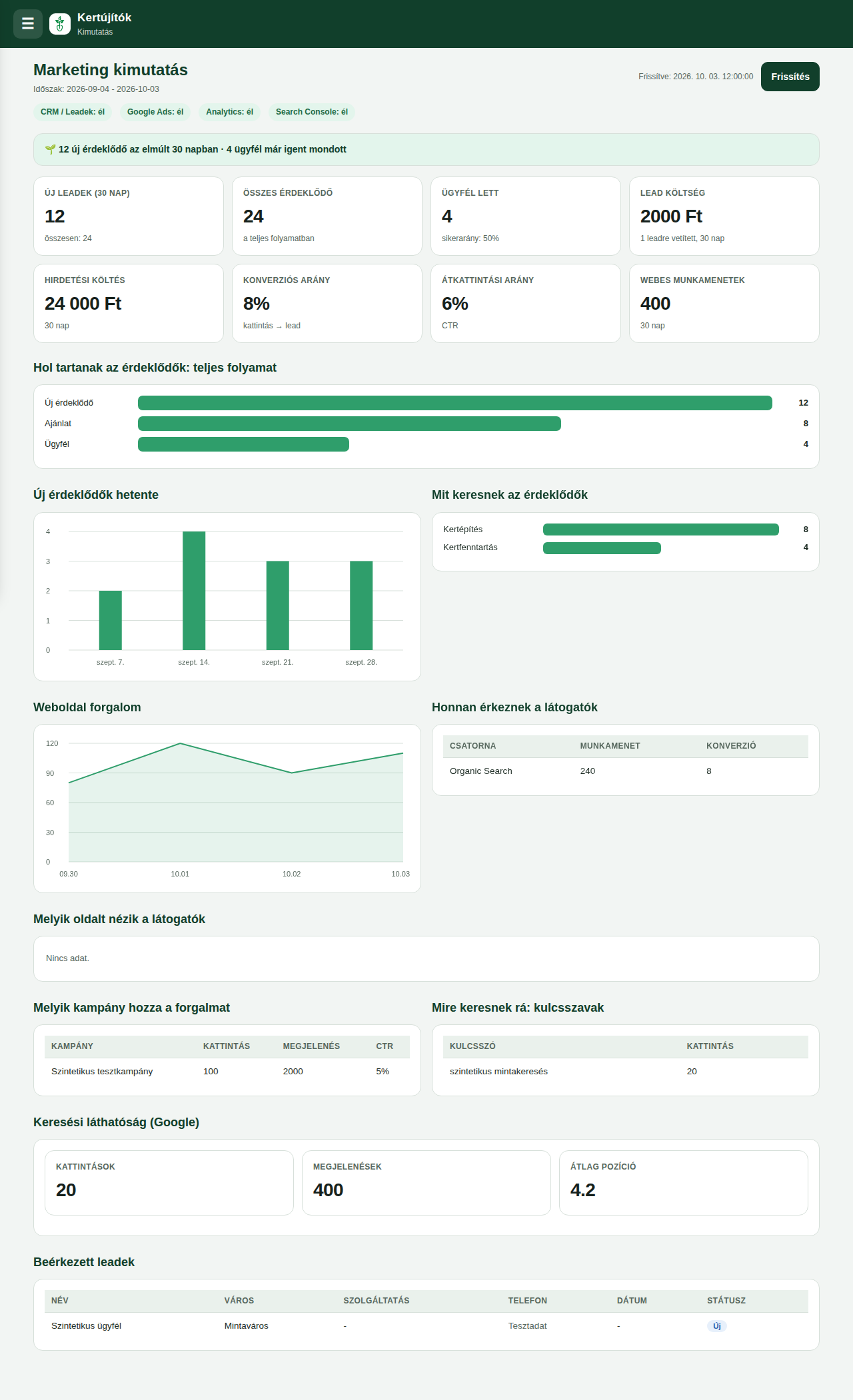This screenshot has width=853, height=1400.
Task: Click the Ajánlat funnel bar
Action: coord(349,424)
